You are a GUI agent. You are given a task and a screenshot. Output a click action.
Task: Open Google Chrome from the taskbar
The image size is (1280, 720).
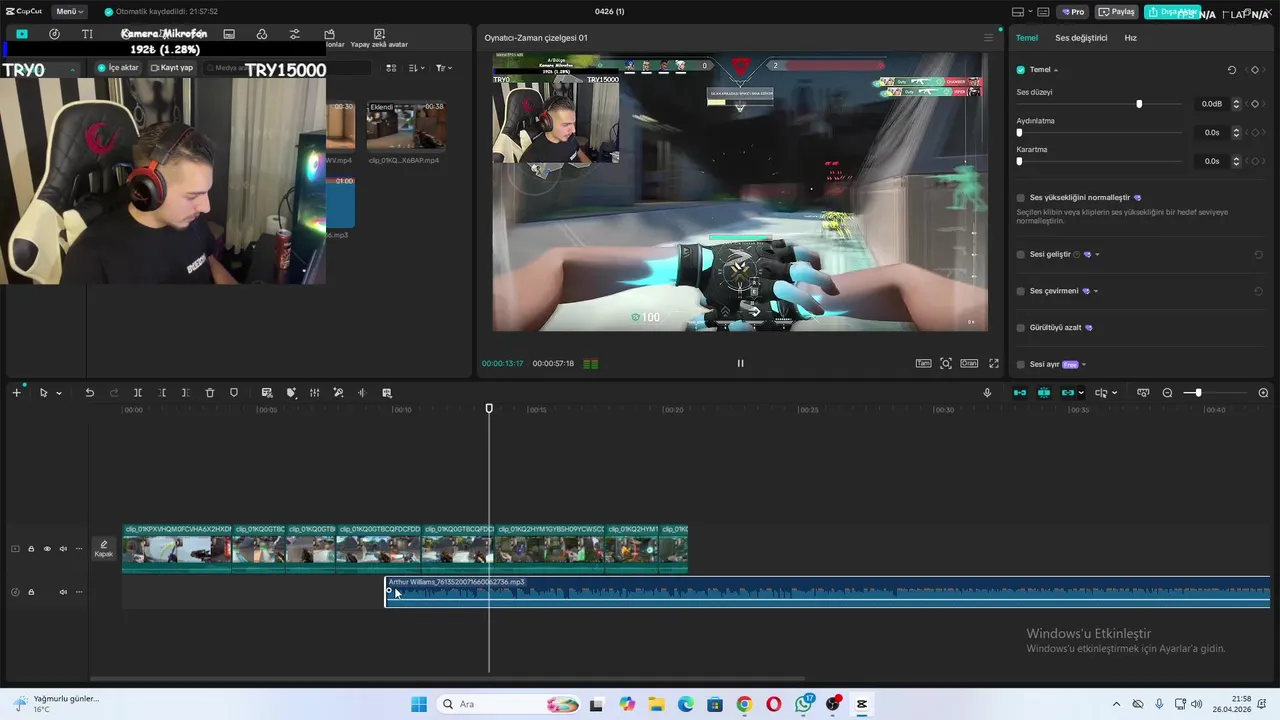(744, 704)
